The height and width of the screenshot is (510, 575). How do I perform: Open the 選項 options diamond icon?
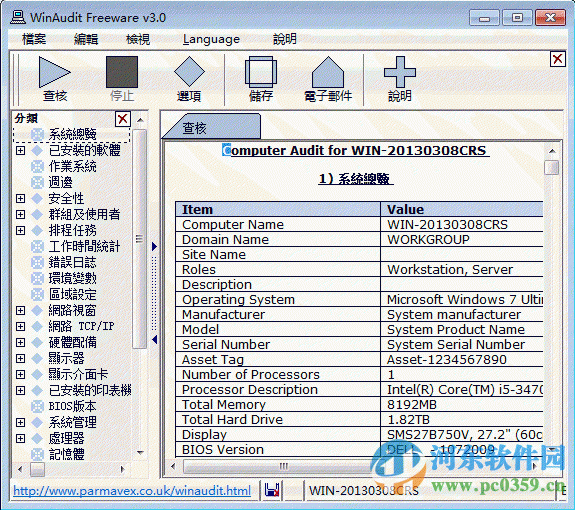(x=189, y=72)
